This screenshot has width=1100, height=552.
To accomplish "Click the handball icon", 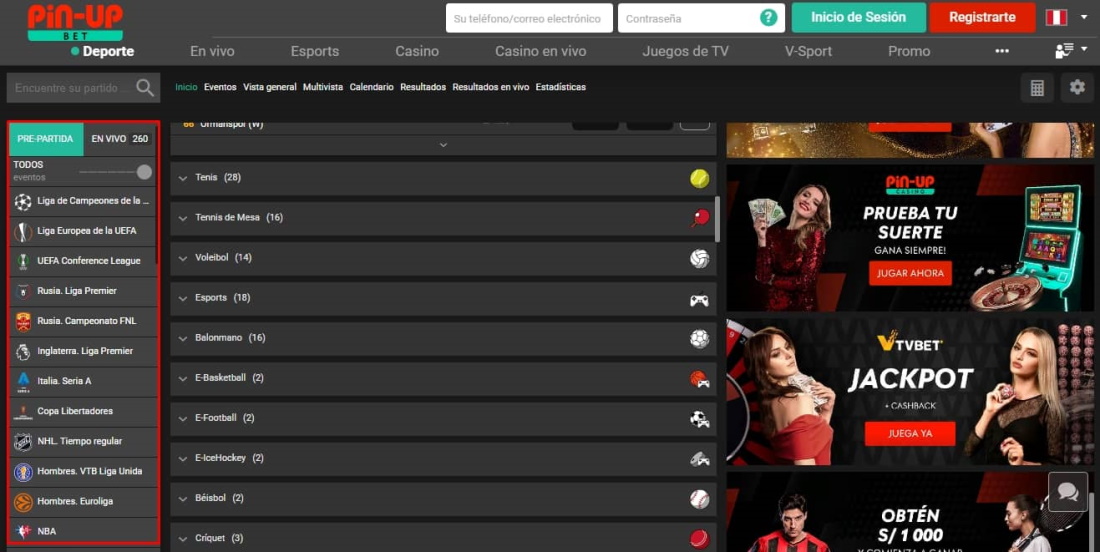I will point(699,339).
